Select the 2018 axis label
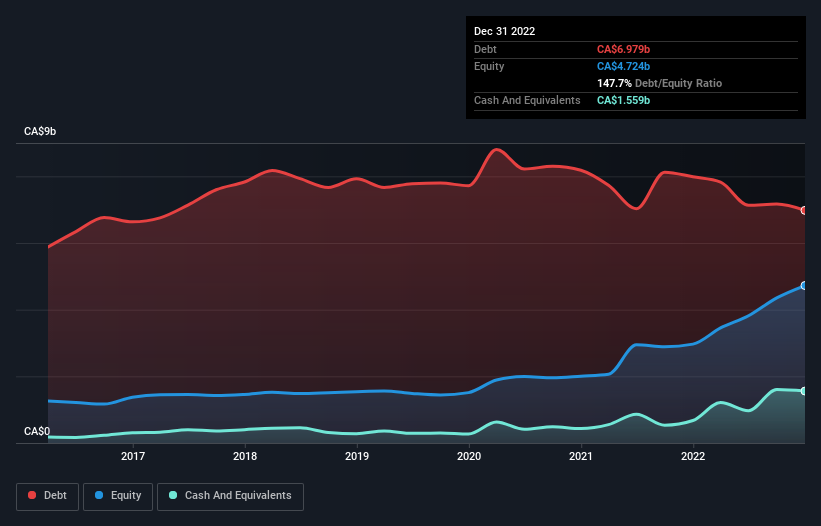Viewport: 821px width, 526px height. point(245,456)
